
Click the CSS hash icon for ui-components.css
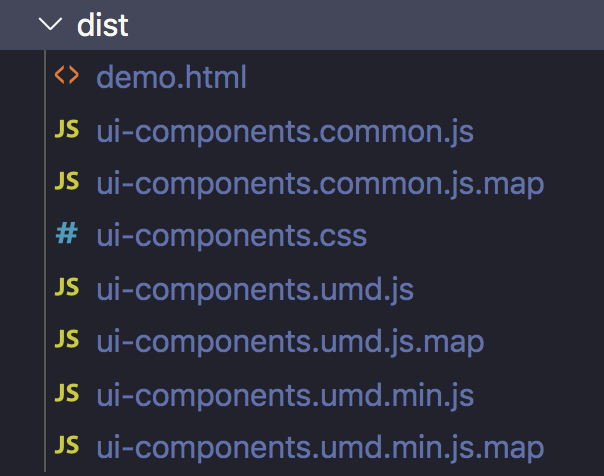[x=66, y=235]
